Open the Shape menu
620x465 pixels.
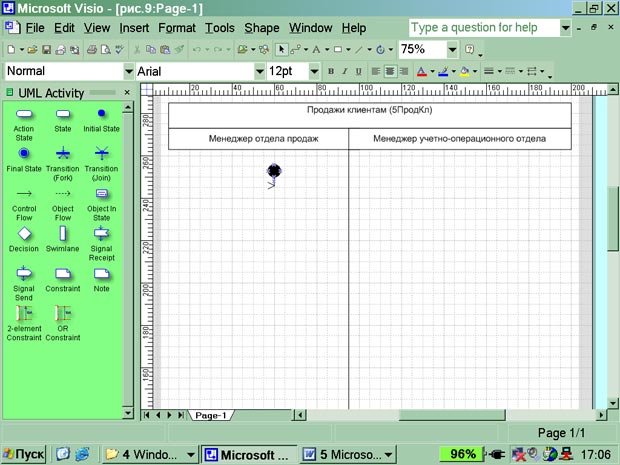tap(262, 28)
